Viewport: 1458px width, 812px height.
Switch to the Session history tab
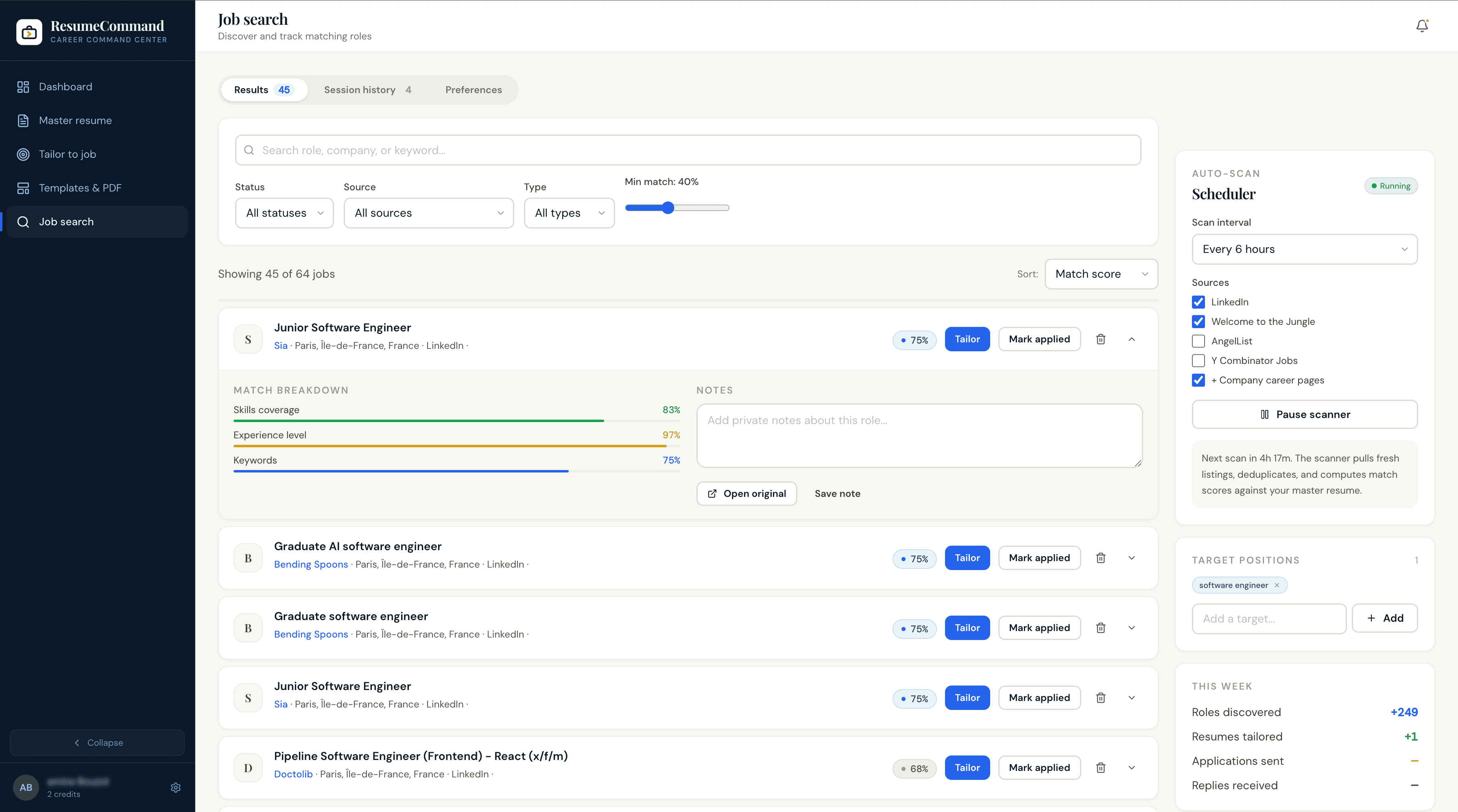coord(368,90)
